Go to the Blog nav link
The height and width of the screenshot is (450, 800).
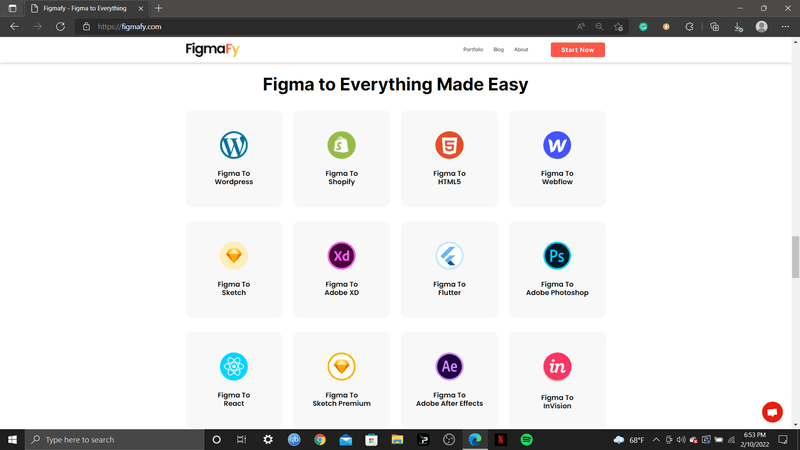pos(498,49)
